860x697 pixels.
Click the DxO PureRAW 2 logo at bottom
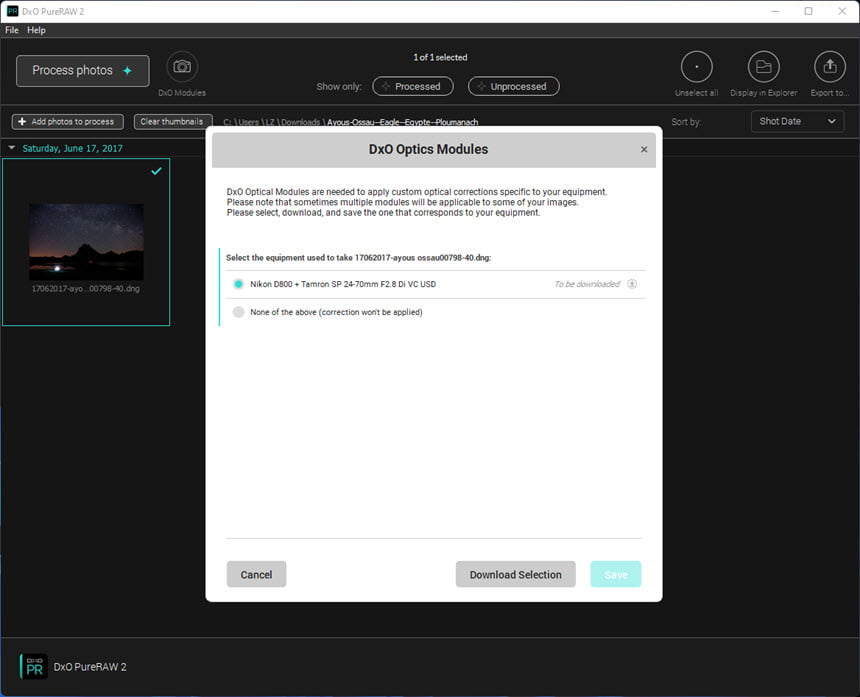coord(34,667)
